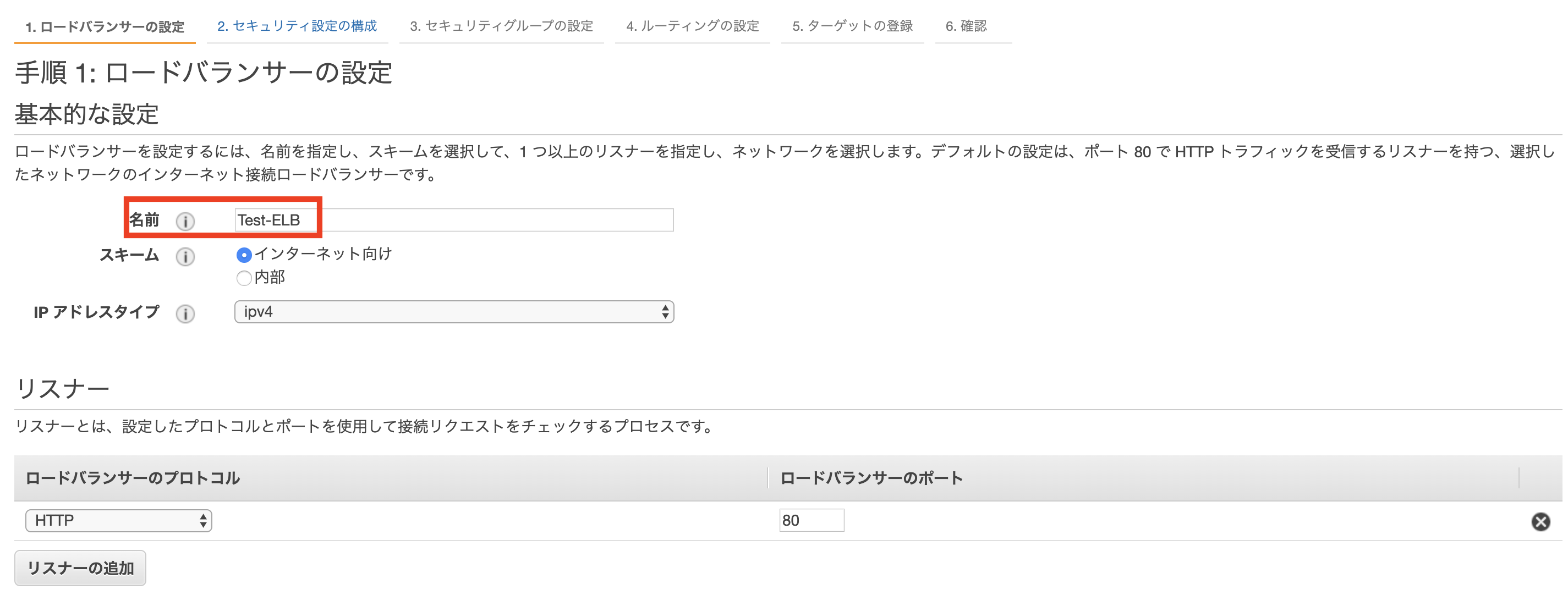This screenshot has width=1568, height=595.
Task: Expand the ipv4 selection list
Action: click(453, 311)
